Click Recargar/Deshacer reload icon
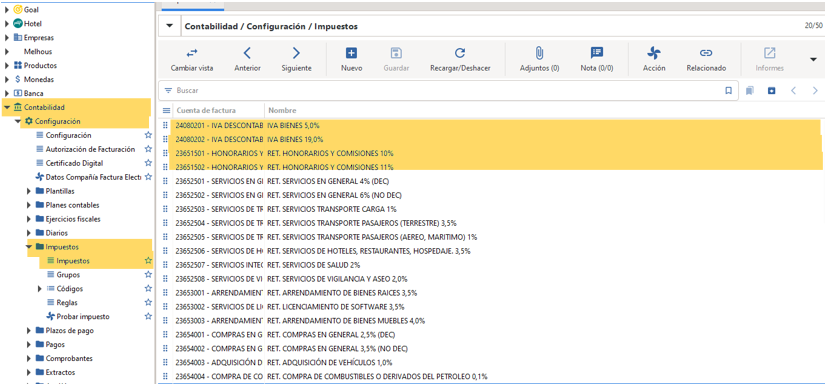 460,53
